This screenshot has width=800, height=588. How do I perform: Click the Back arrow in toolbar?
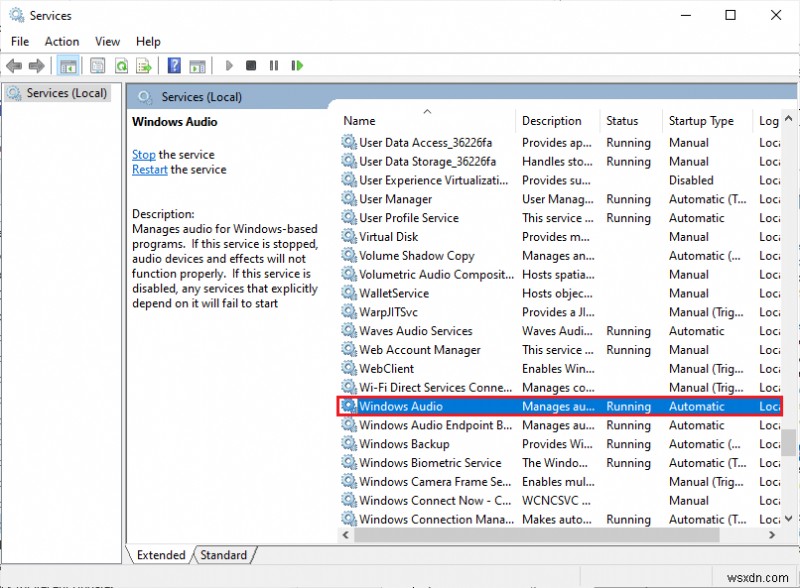[x=14, y=66]
